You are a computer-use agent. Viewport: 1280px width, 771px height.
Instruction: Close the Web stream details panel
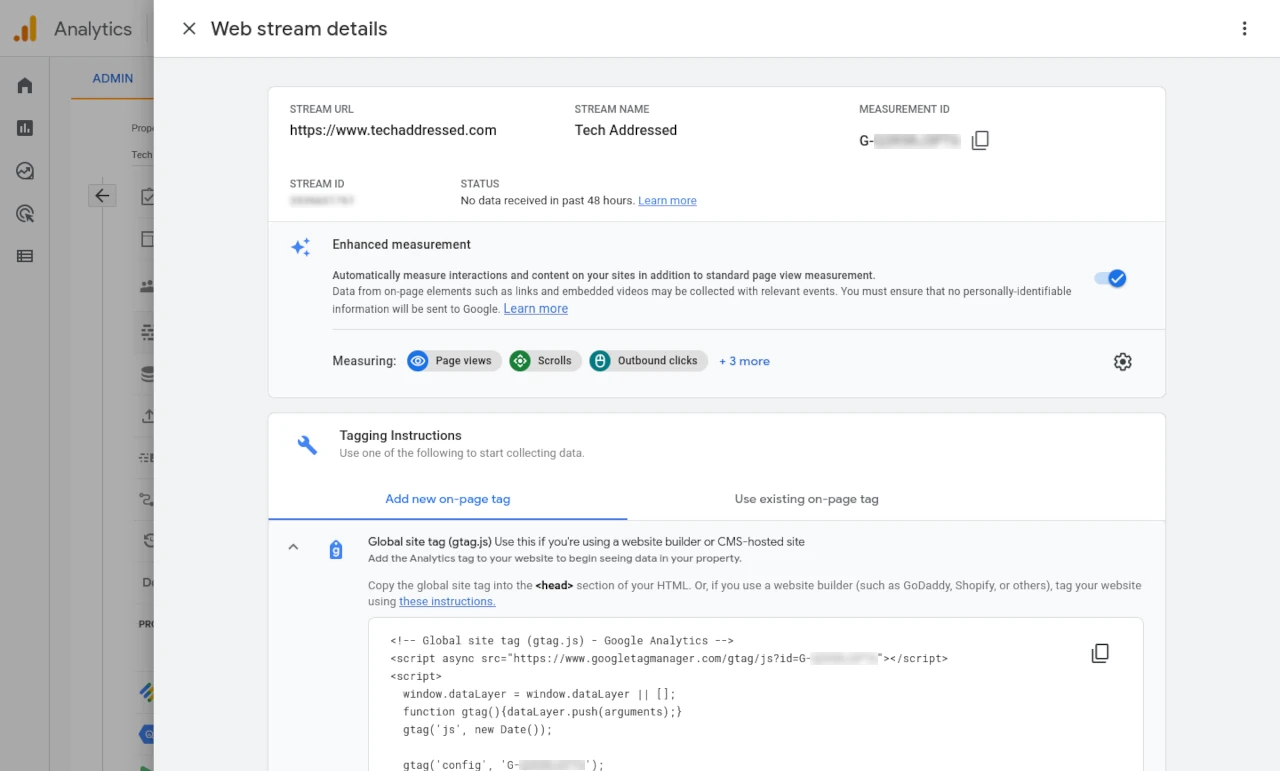coord(189,29)
